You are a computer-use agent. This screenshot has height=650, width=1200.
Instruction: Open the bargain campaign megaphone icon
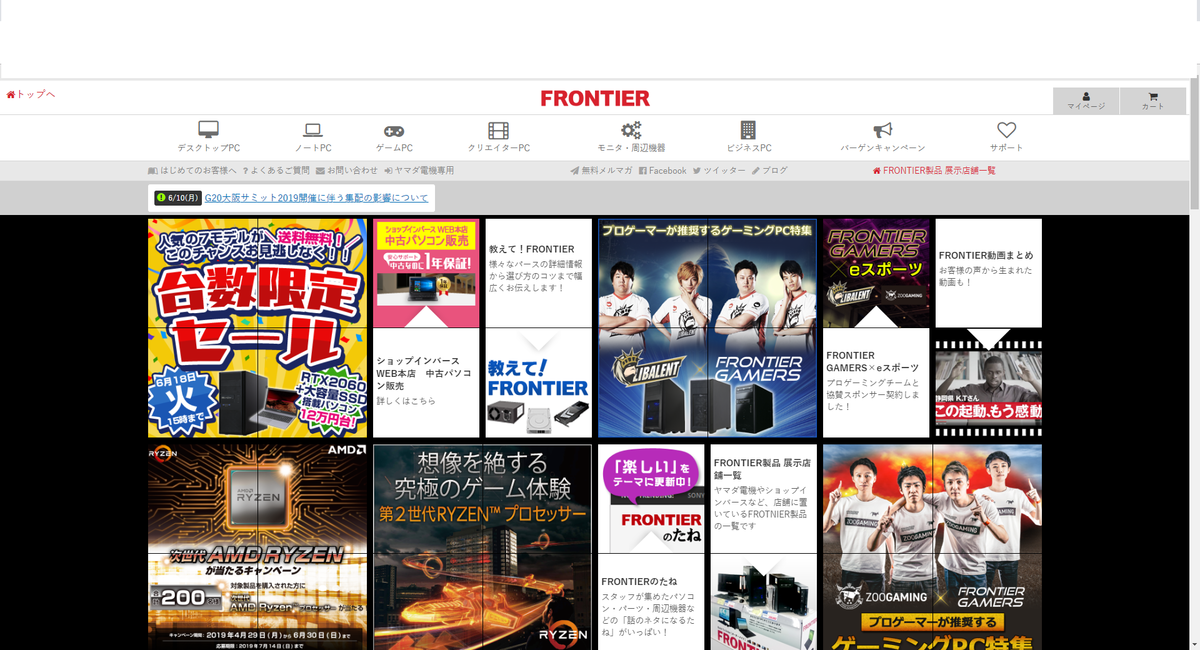[x=882, y=131]
